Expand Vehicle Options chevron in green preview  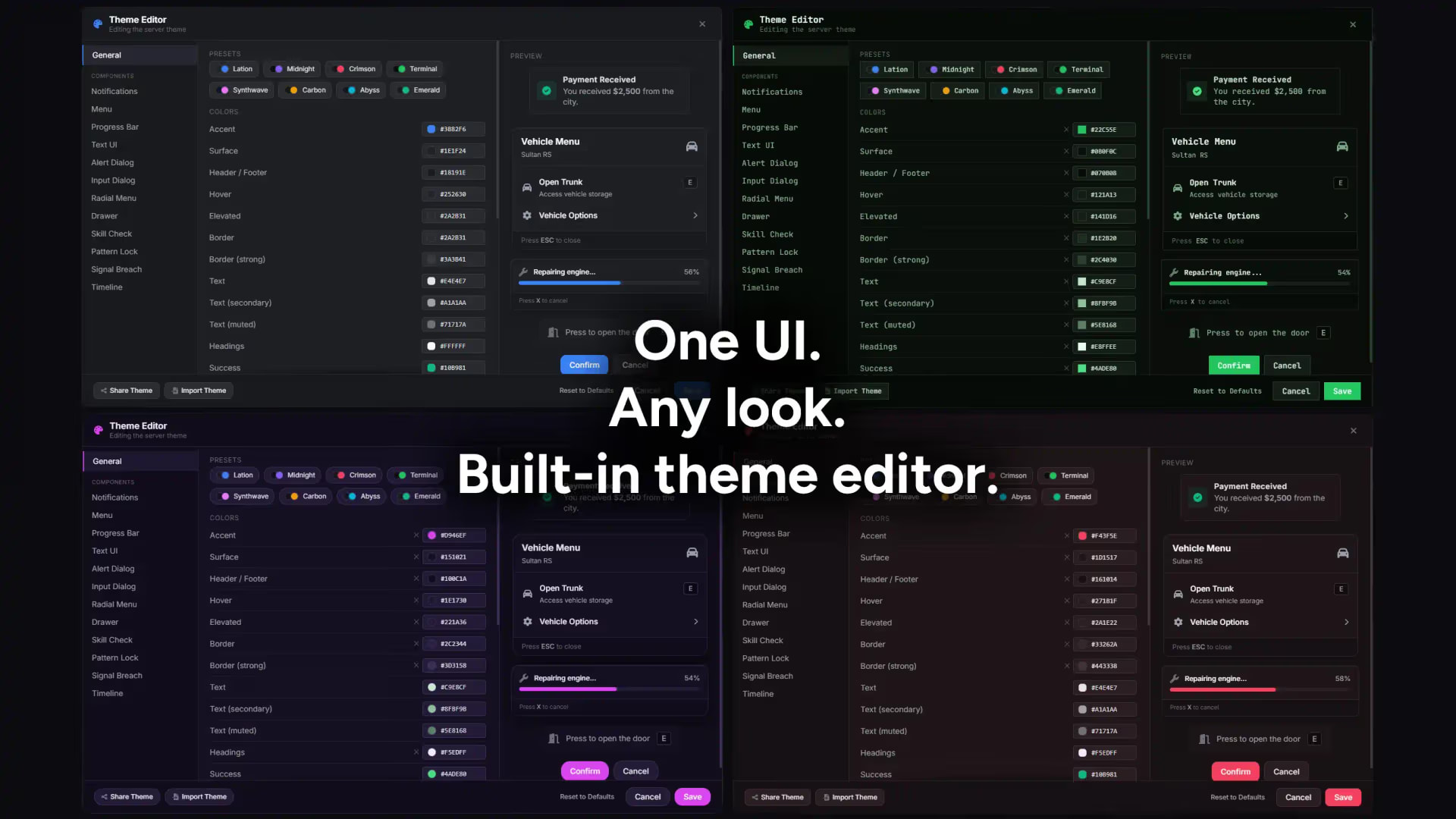pyautogui.click(x=1346, y=216)
